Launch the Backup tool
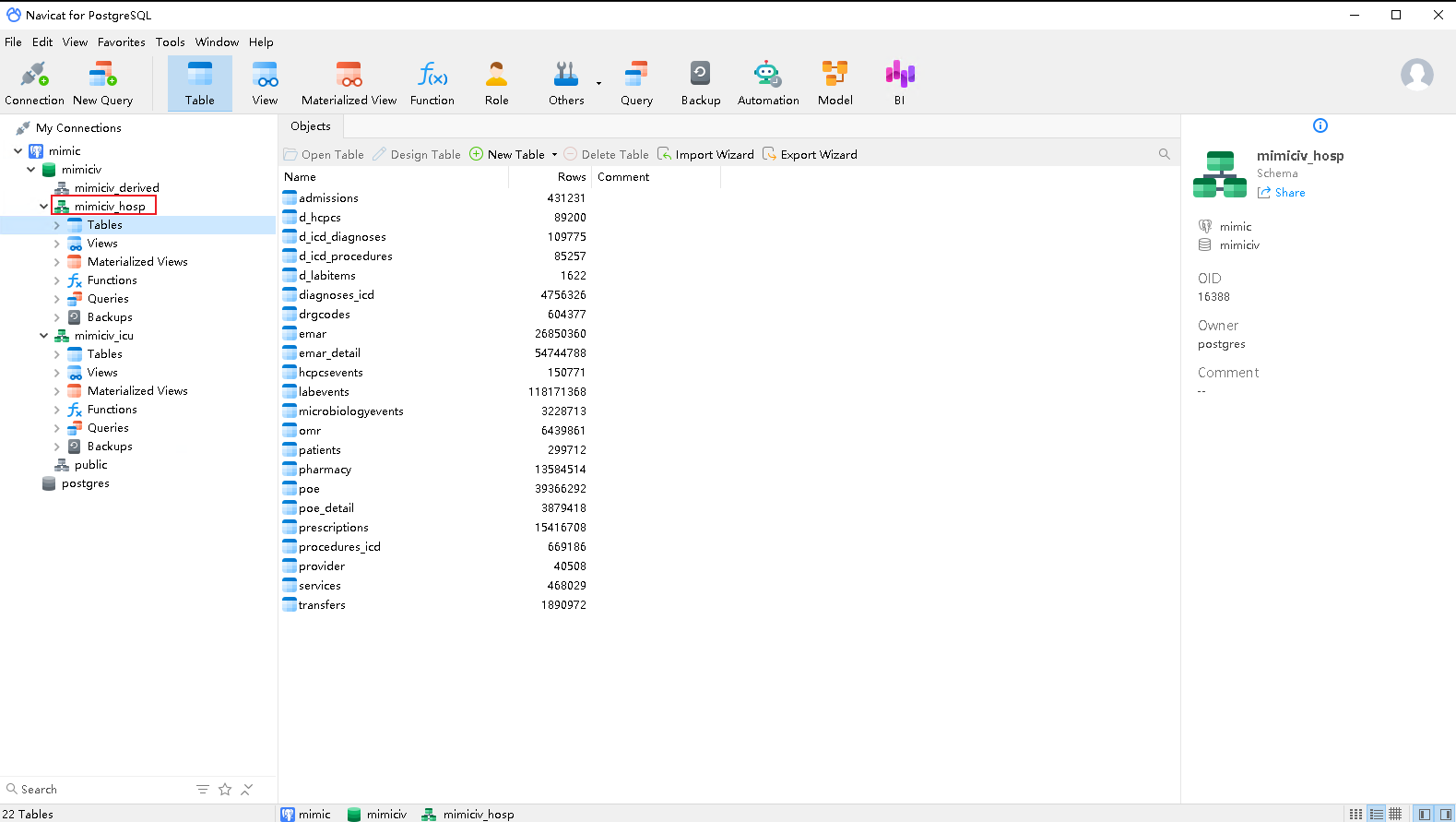The image size is (1456, 822). (x=700, y=83)
